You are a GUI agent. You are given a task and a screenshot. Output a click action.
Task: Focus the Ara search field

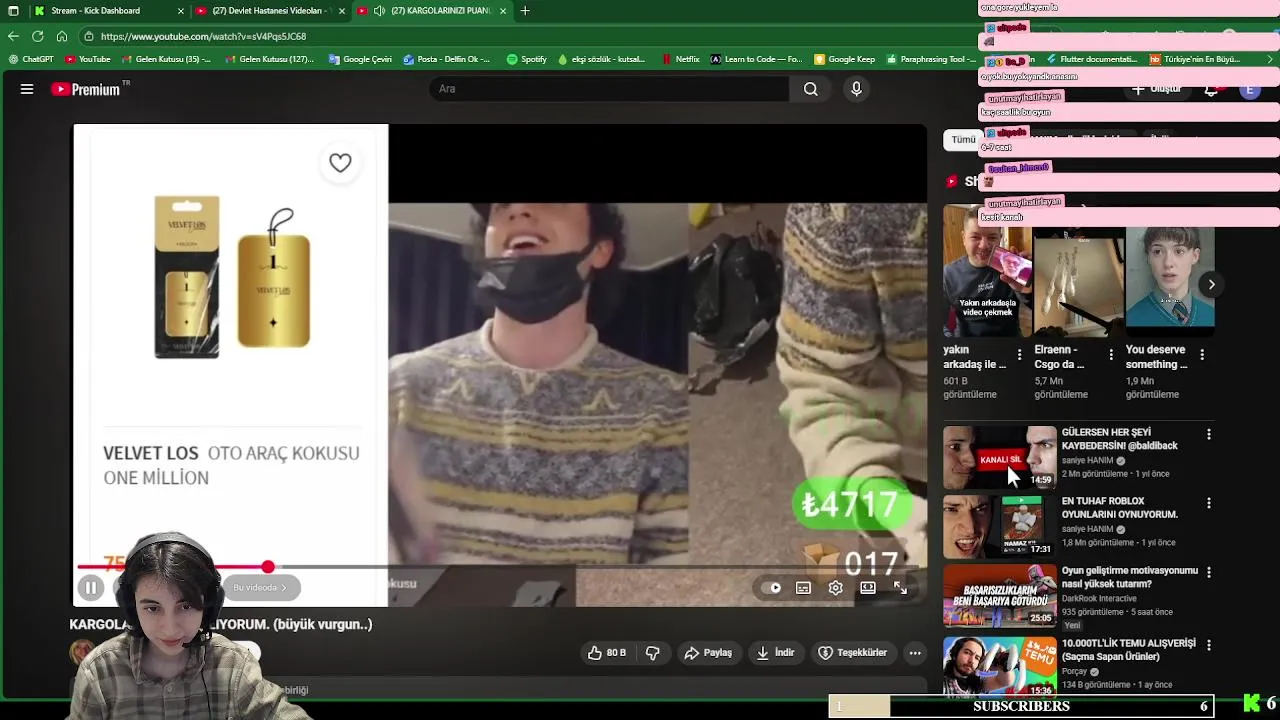coord(610,89)
